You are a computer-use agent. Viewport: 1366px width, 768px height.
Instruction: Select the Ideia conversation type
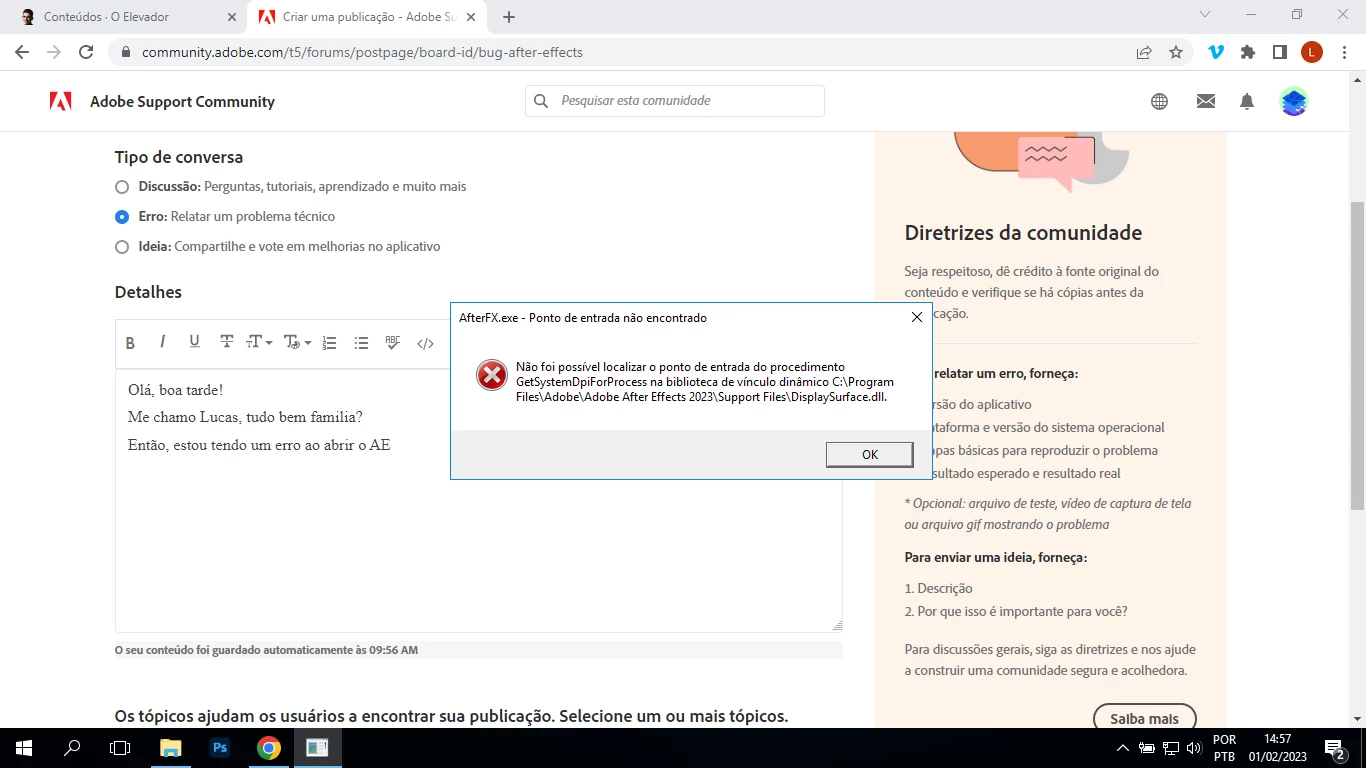(122, 247)
